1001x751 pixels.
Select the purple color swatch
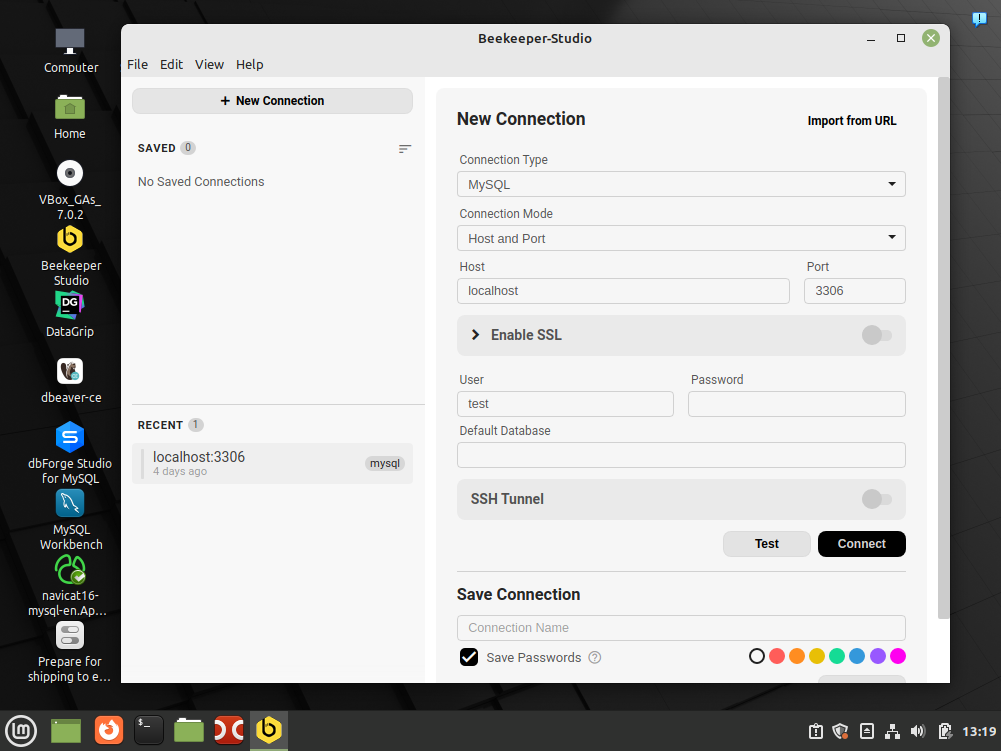coord(878,656)
